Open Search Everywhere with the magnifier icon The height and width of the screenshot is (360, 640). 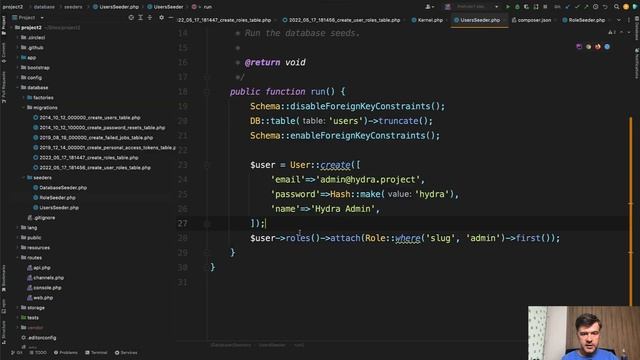coord(617,7)
